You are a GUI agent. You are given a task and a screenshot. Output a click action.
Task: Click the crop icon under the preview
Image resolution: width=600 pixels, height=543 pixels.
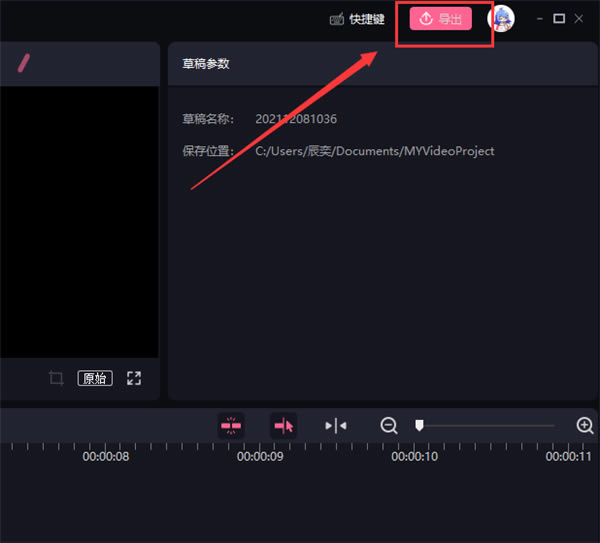[x=56, y=378]
